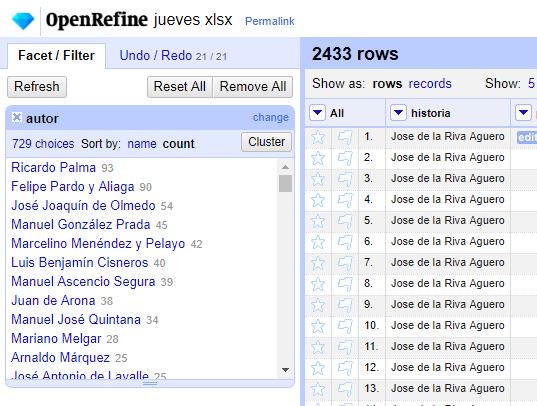Click the autor facet resize handle

[x=150, y=383]
